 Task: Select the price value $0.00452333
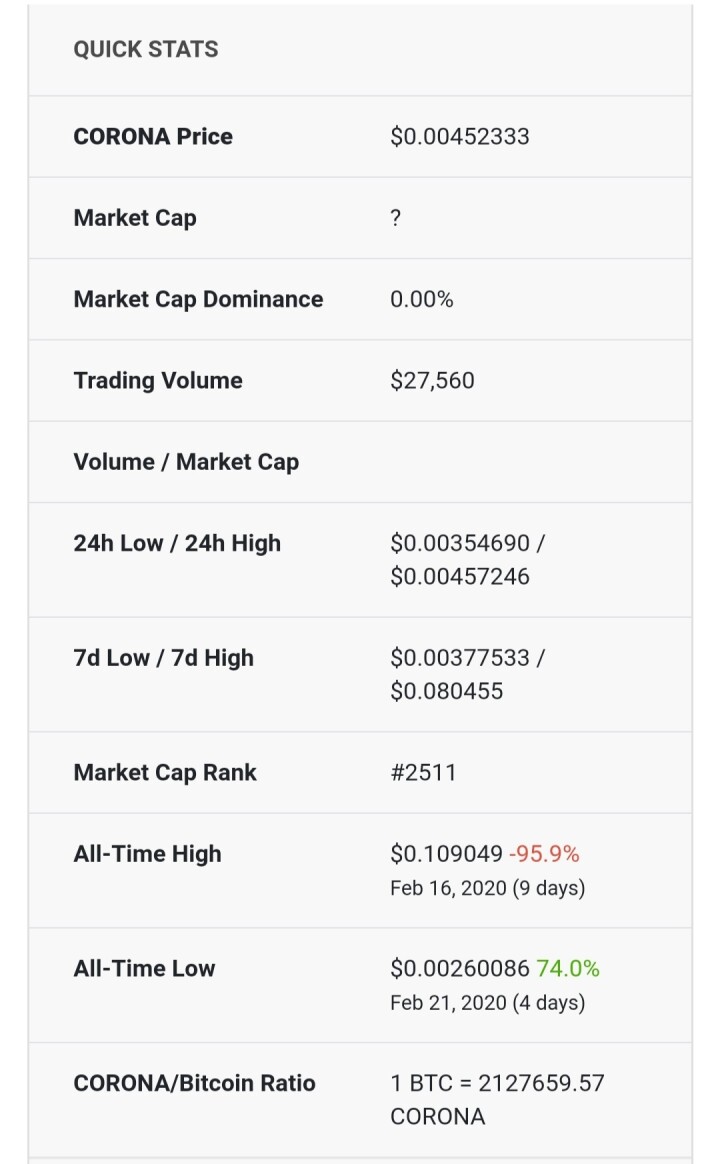460,137
